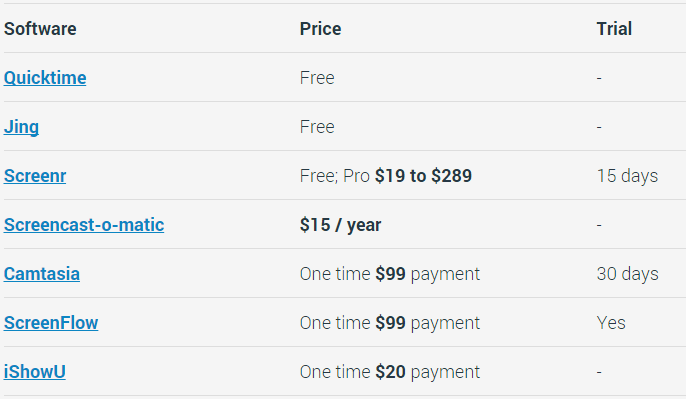This screenshot has height=399, width=686.
Task: Visit the Screencast-o-matic link
Action: click(x=84, y=225)
